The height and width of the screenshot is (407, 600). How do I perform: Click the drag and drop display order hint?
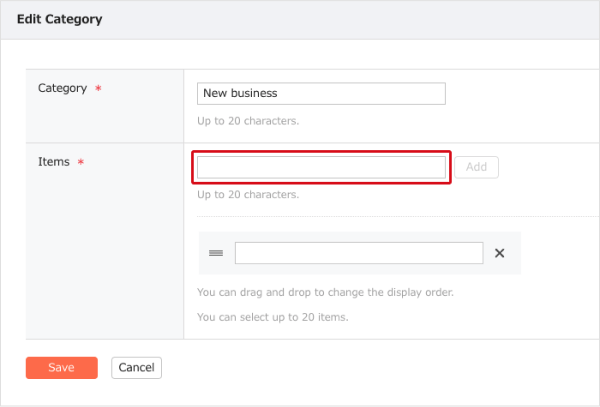325,292
